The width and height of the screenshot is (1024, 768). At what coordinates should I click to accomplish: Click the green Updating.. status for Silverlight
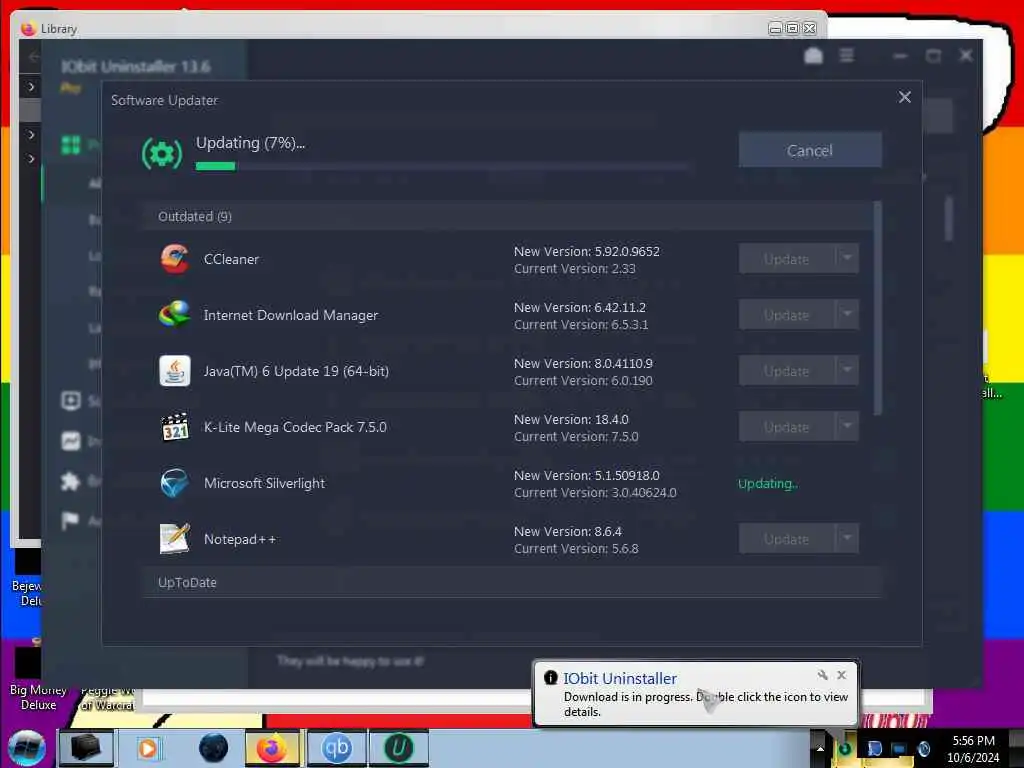(x=768, y=484)
